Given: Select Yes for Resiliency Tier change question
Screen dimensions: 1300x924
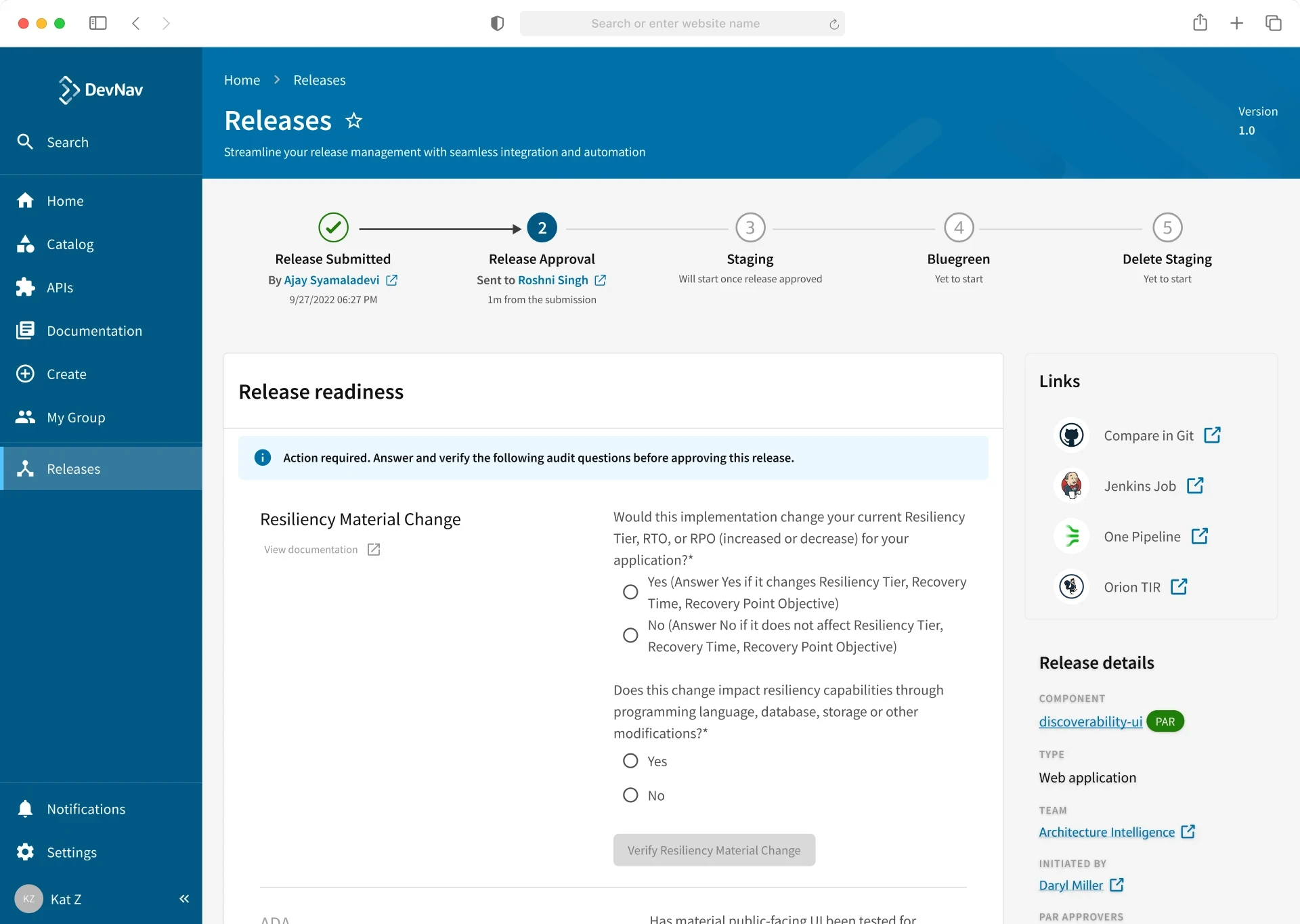Looking at the screenshot, I should 630,592.
